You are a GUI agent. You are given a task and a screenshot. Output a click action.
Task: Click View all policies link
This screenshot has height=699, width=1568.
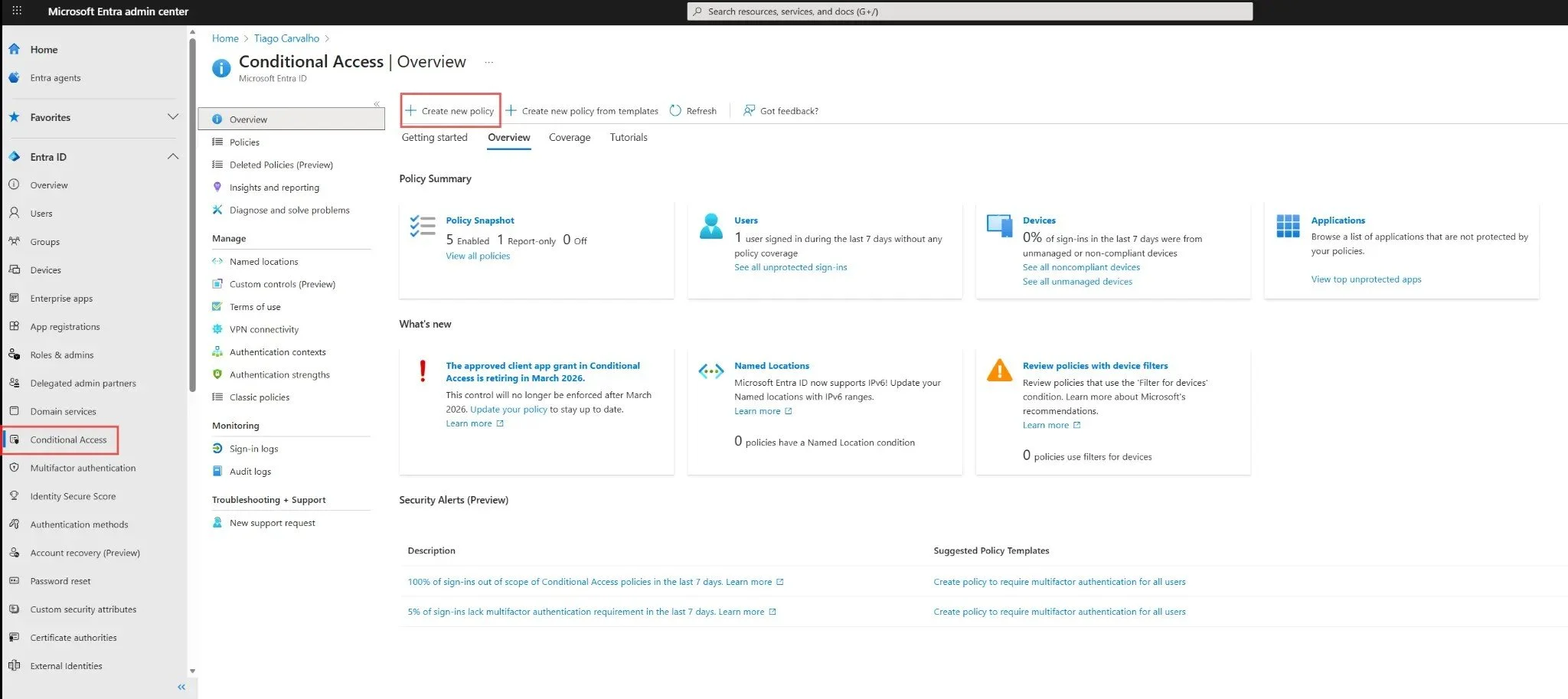coord(478,256)
